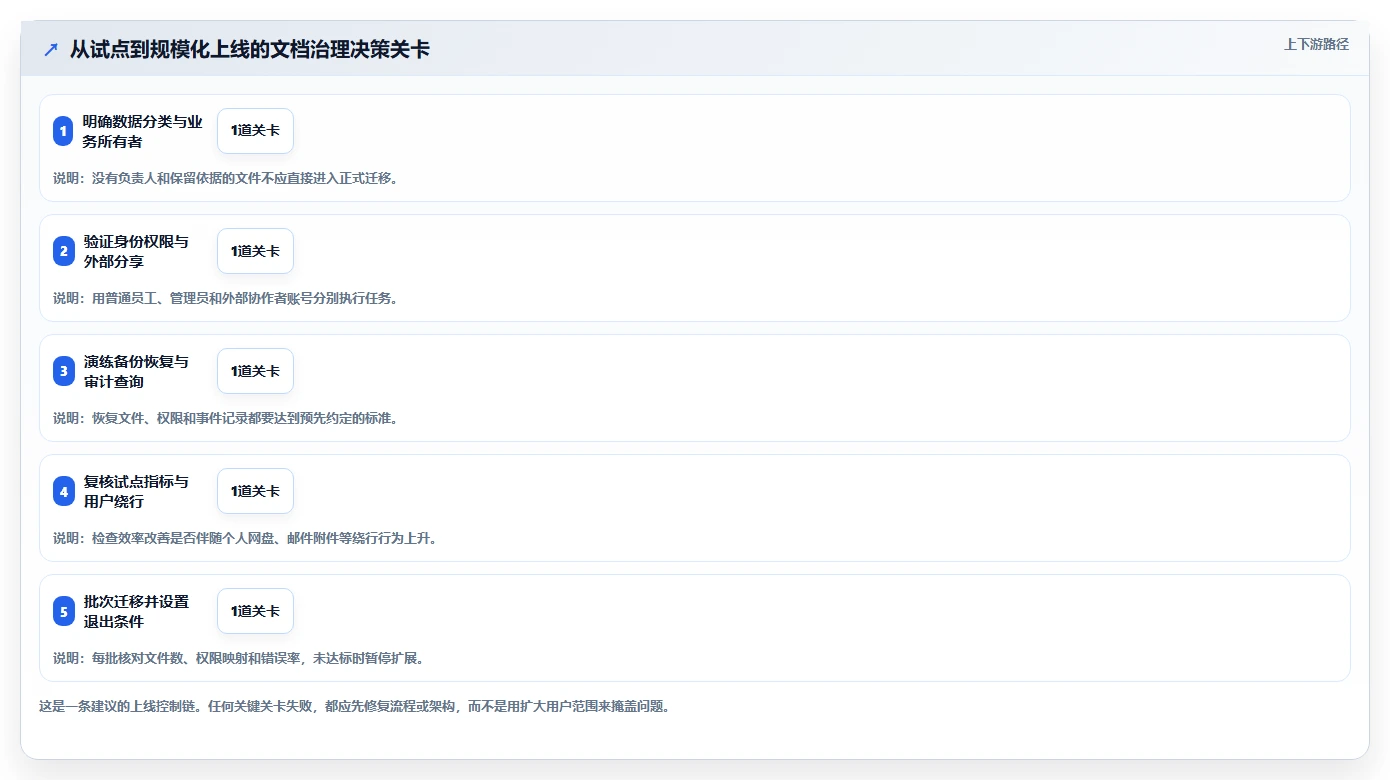
Task: Click the note 每批核对文件数、权限映射和错误率
Action: pos(239,658)
